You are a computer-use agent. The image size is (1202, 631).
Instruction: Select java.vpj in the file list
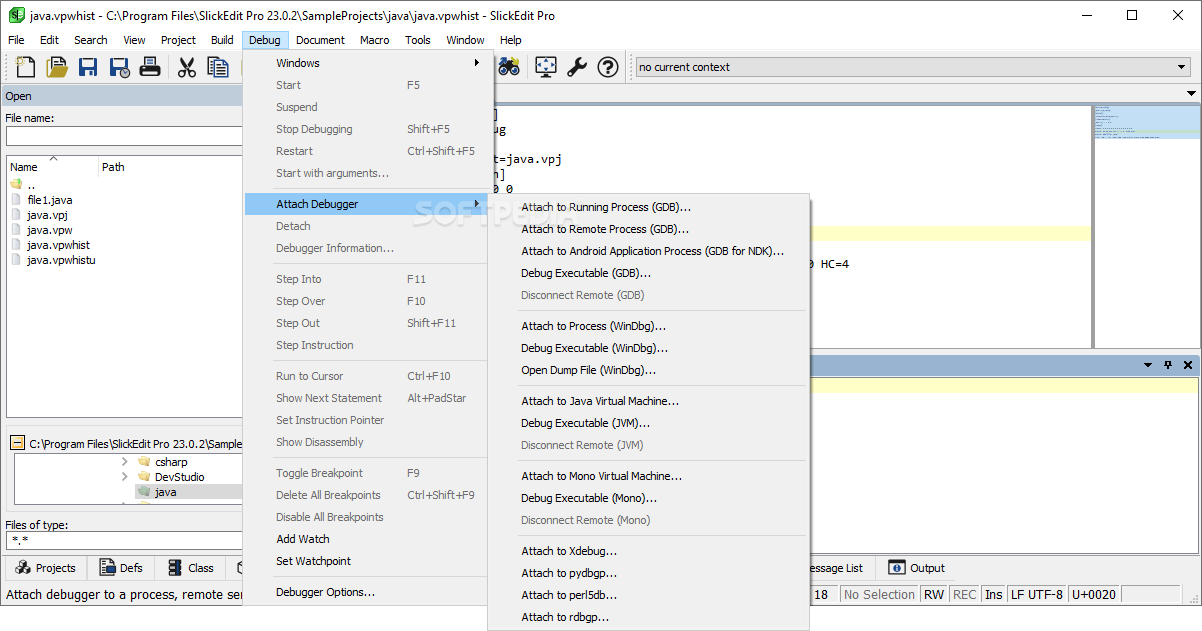[x=47, y=215]
